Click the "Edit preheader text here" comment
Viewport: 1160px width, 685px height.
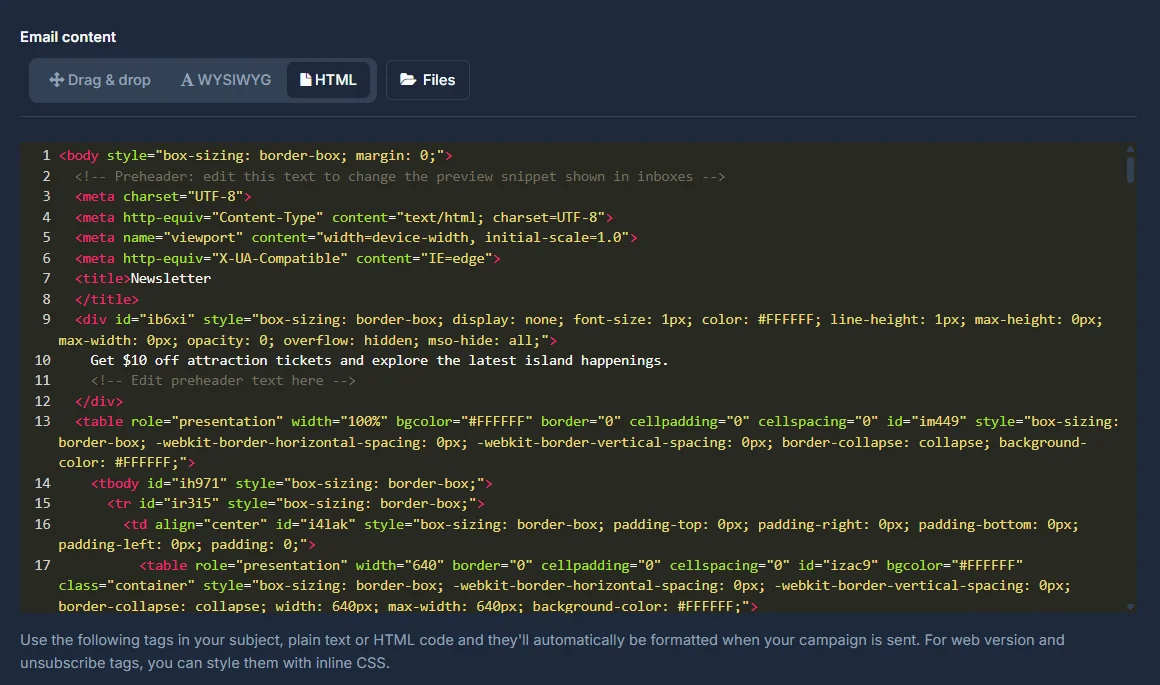pos(223,380)
